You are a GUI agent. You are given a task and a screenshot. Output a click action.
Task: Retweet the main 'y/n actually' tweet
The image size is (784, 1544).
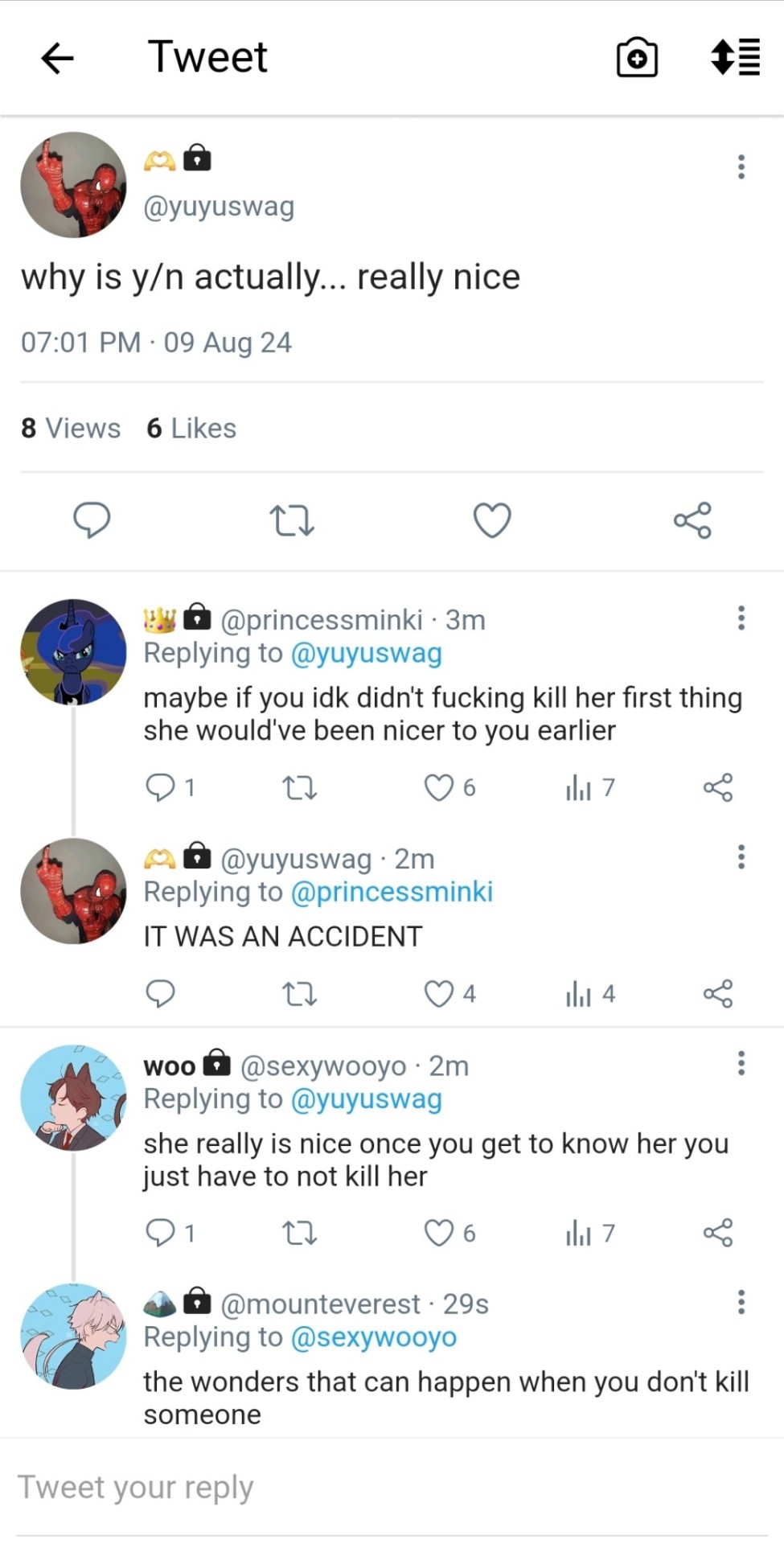point(291,519)
